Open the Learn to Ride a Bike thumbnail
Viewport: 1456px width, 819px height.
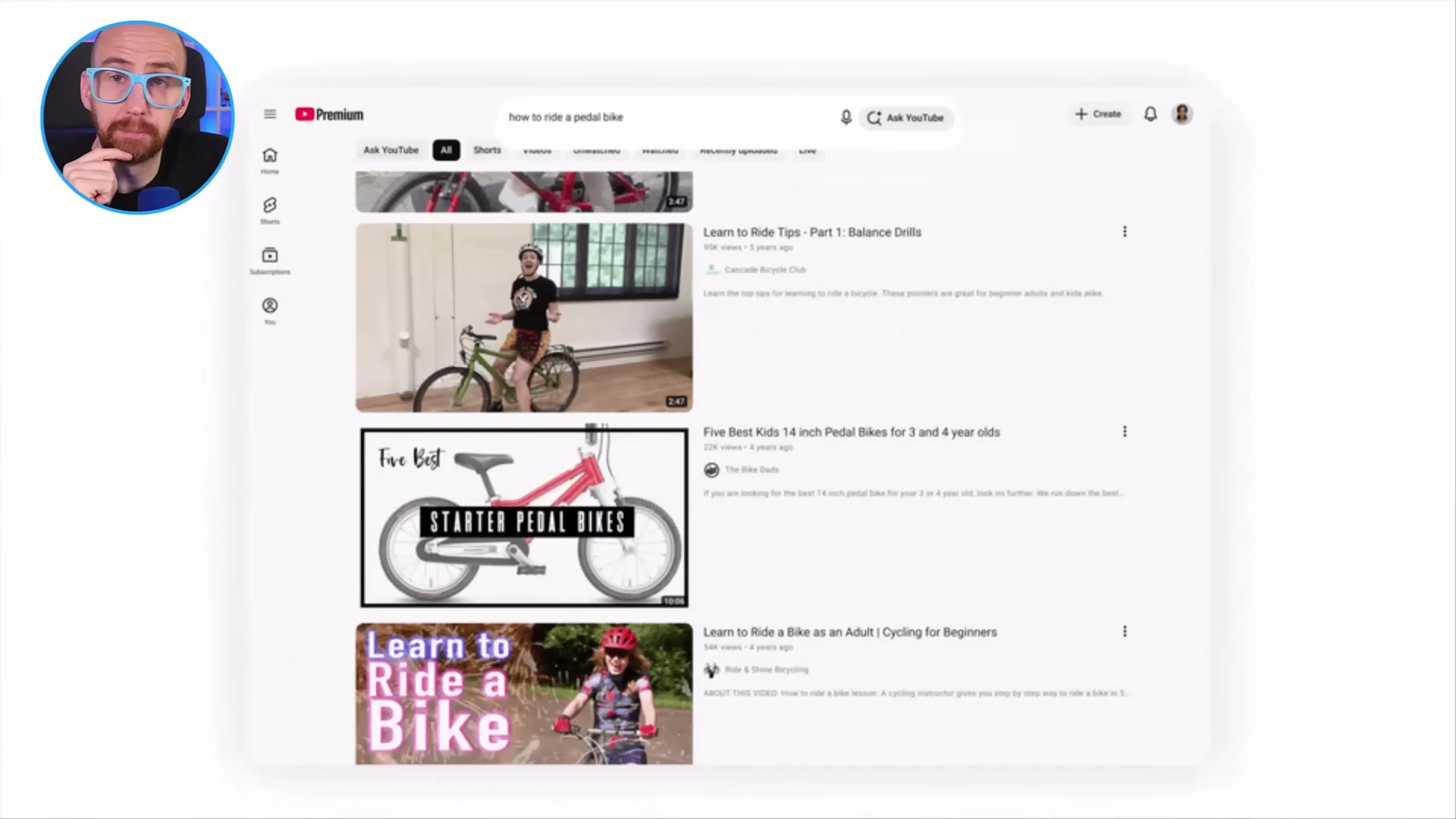point(524,694)
